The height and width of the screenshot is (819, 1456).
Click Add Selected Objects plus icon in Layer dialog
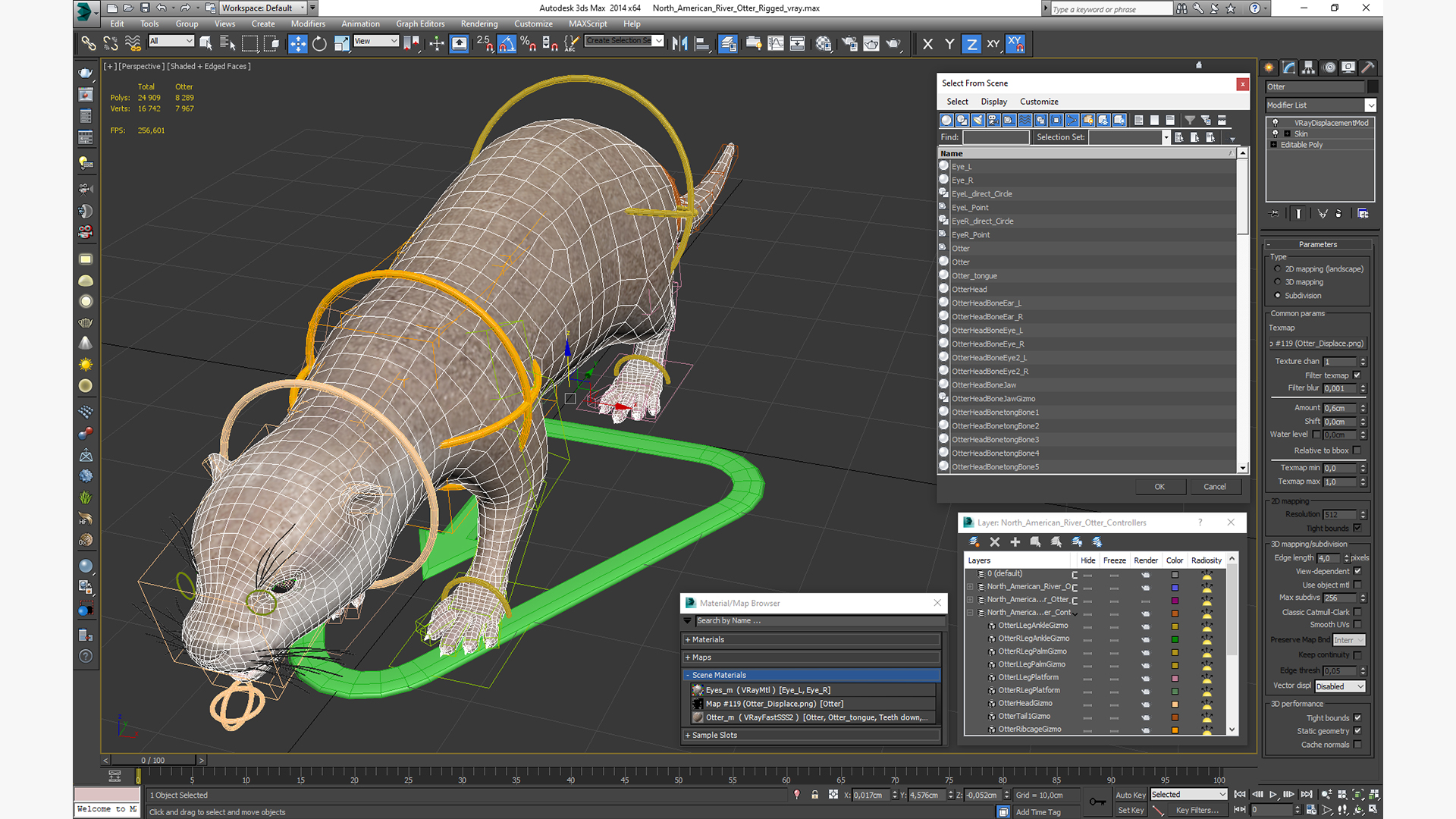(1015, 541)
